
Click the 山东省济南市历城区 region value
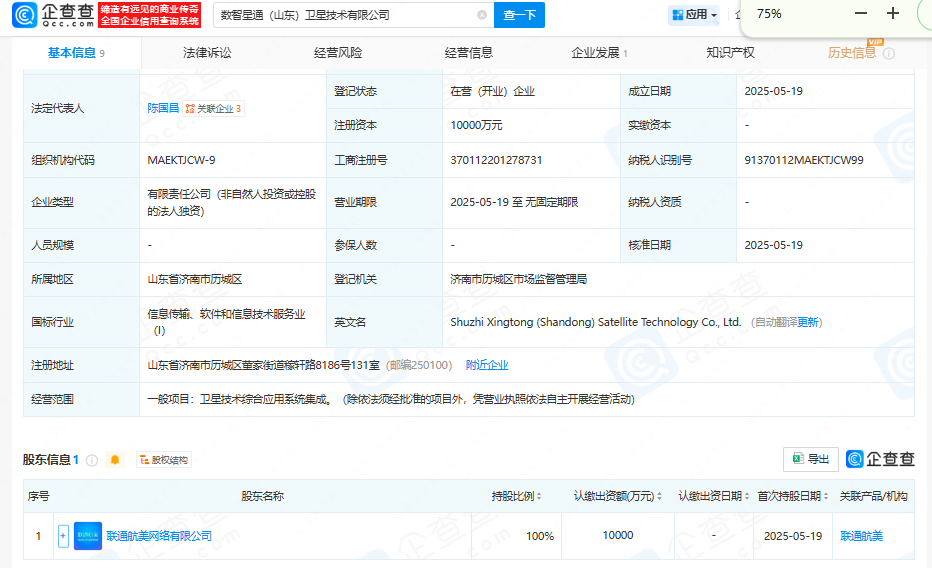[x=194, y=279]
